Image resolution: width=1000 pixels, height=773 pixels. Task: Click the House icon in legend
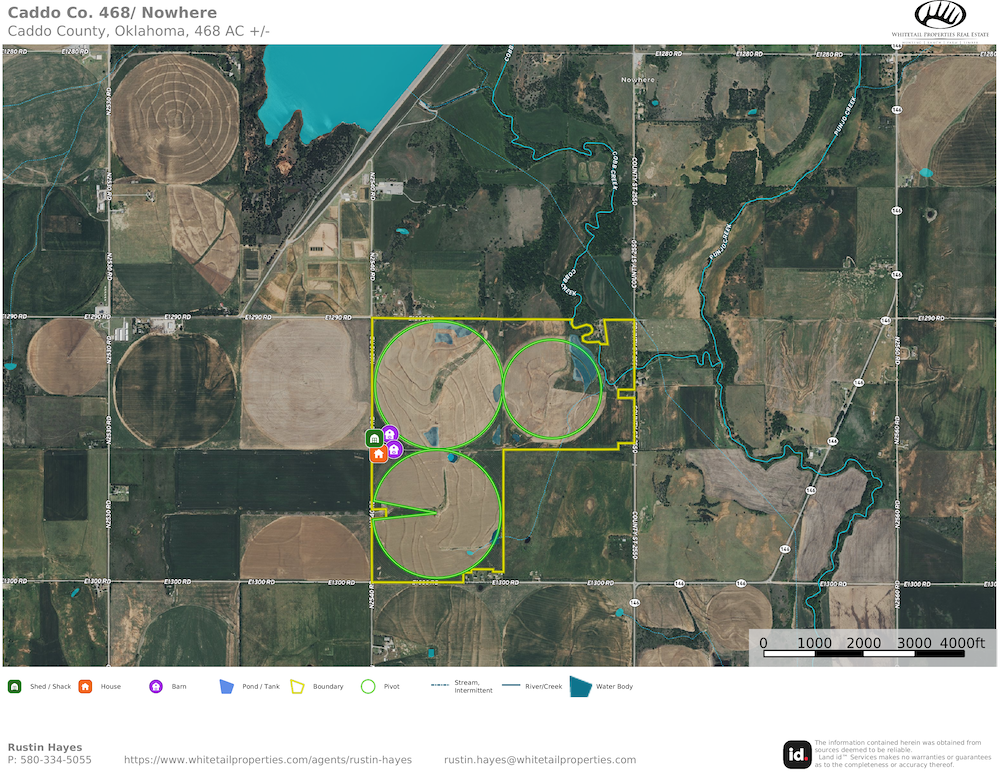coord(85,687)
